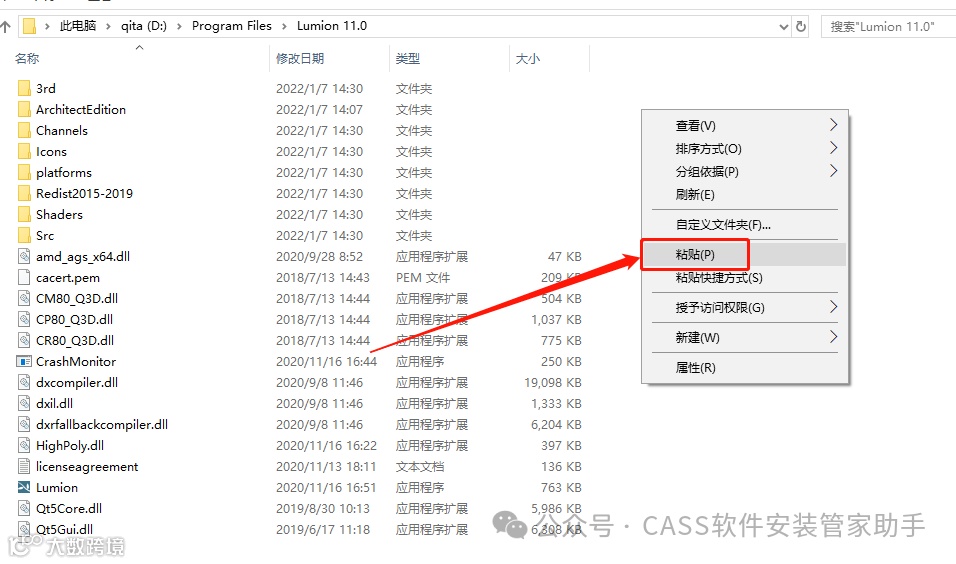Select the Redist2015-2019 folder name
Screen dimensions: 956x564
(84, 194)
